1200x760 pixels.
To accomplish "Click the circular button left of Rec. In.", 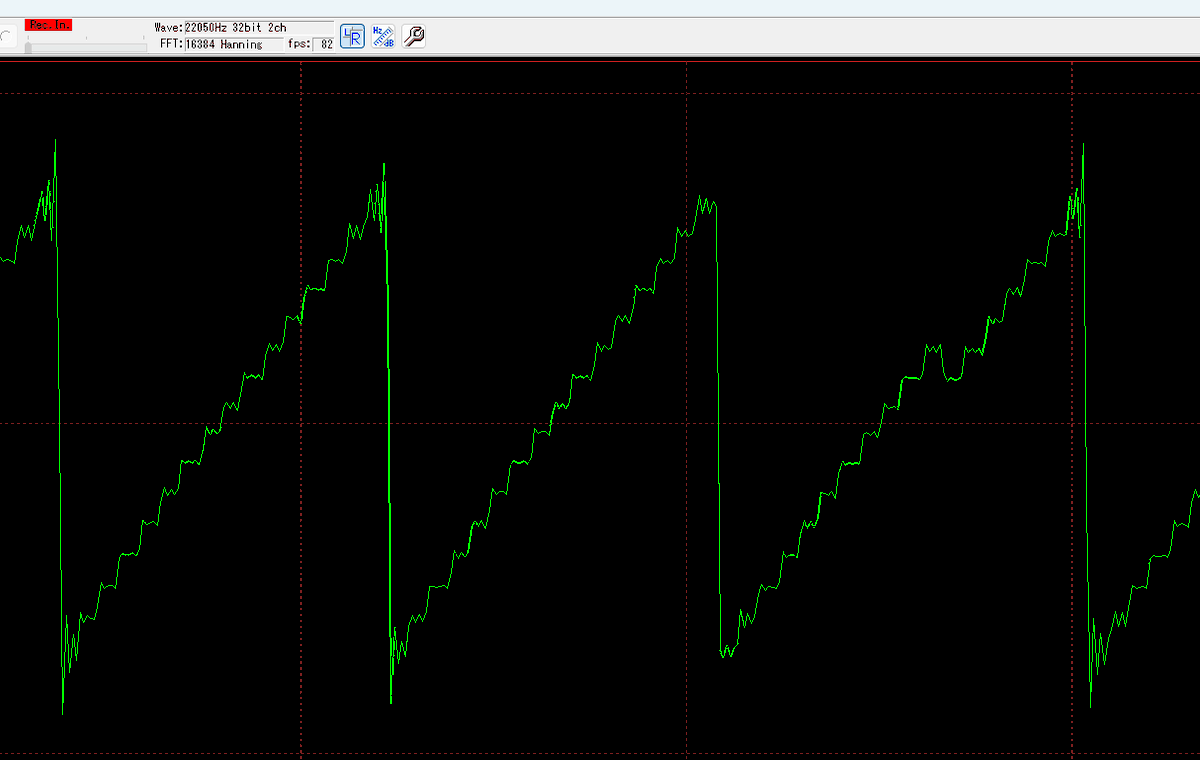I will click(6, 37).
